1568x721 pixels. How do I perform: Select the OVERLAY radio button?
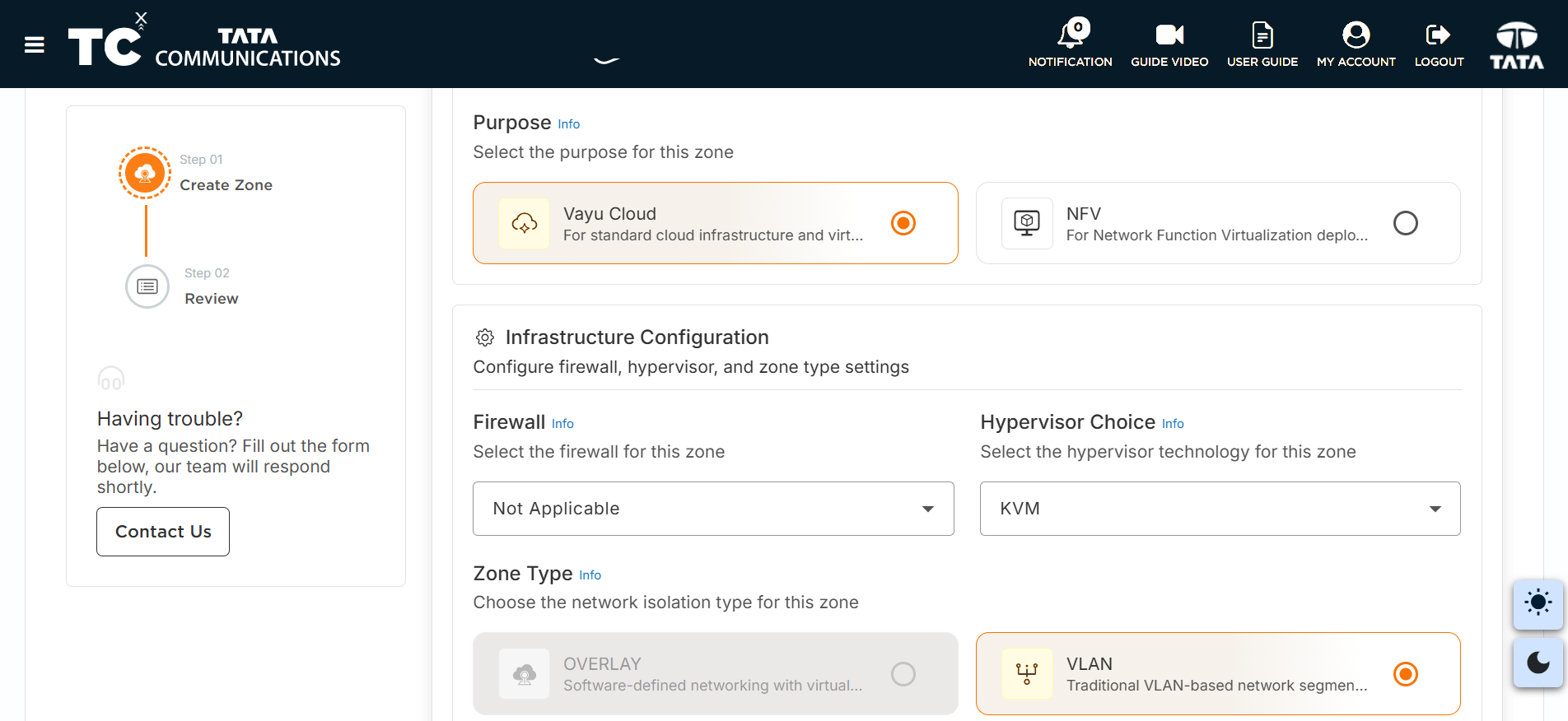tap(903, 674)
